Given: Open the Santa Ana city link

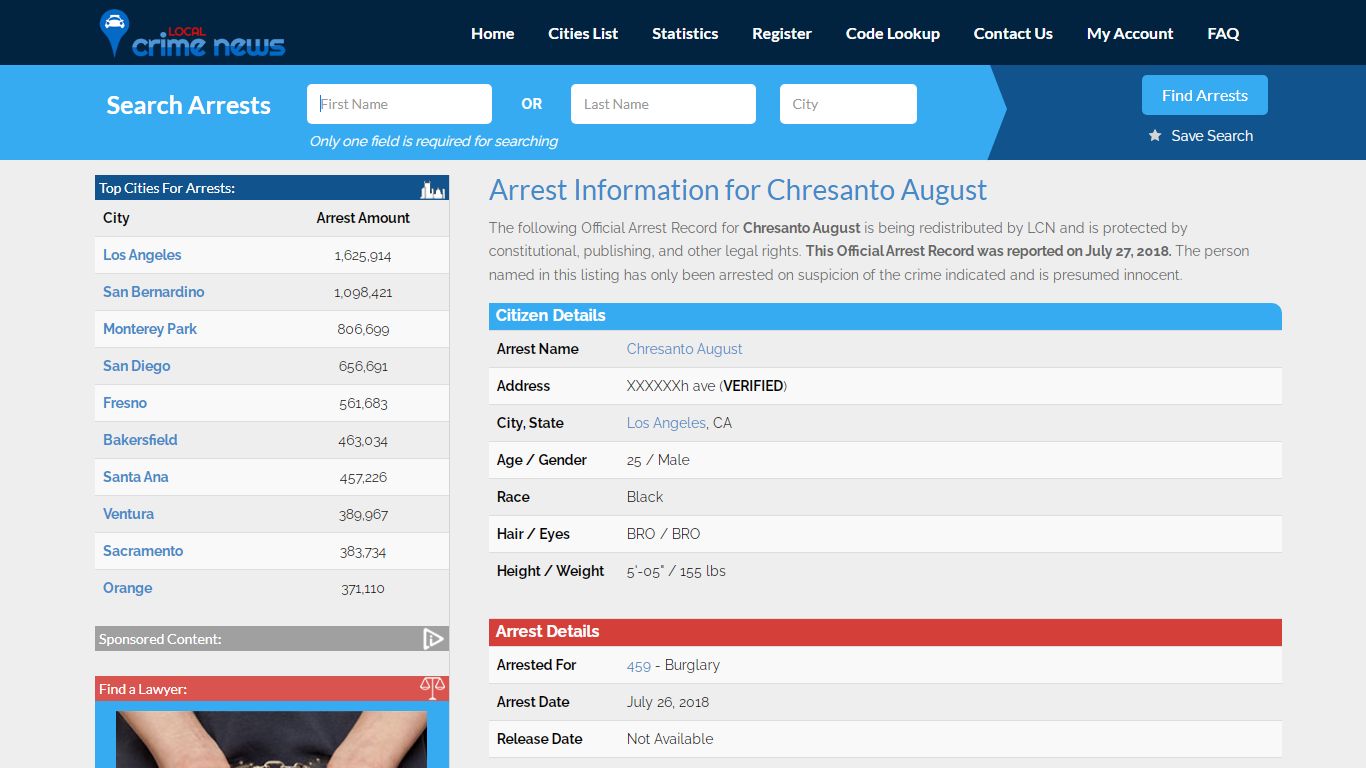Looking at the screenshot, I should click(x=135, y=477).
